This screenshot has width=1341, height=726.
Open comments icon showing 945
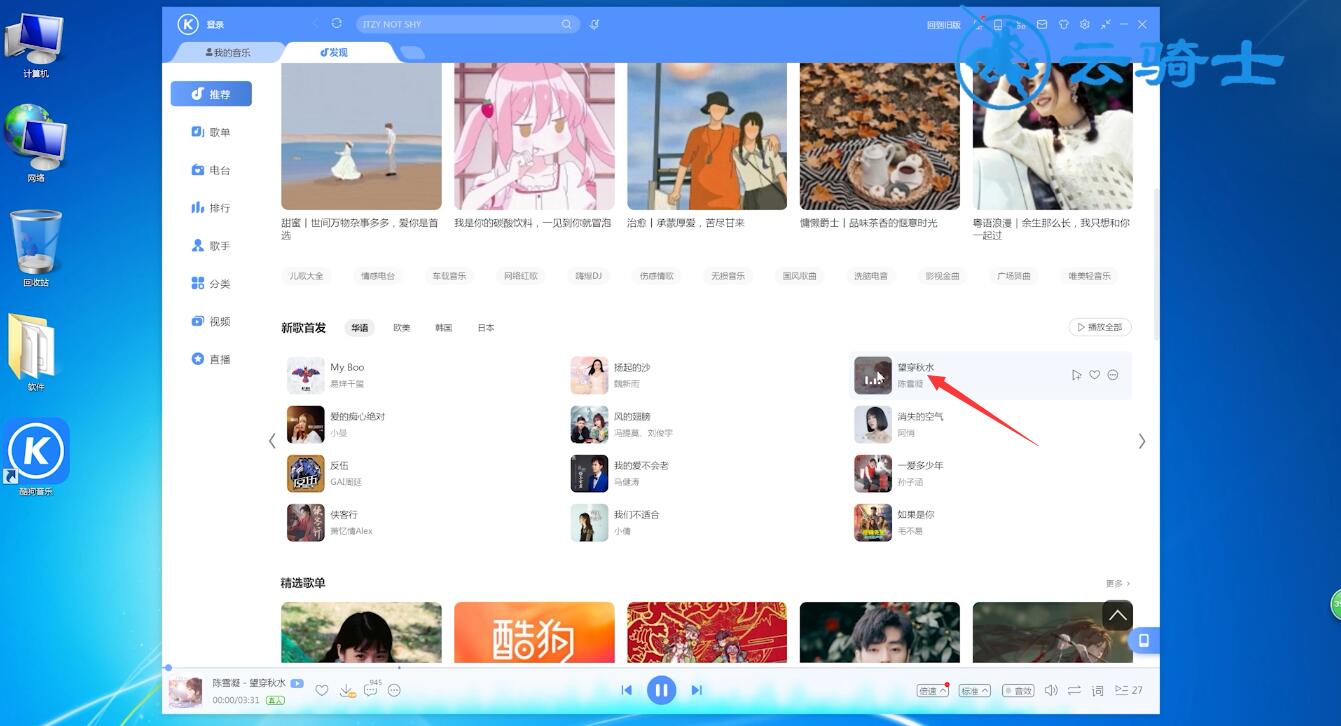(x=371, y=690)
